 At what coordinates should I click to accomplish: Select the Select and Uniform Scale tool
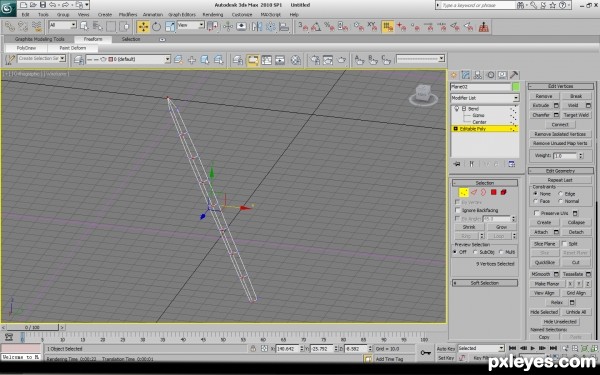170,27
